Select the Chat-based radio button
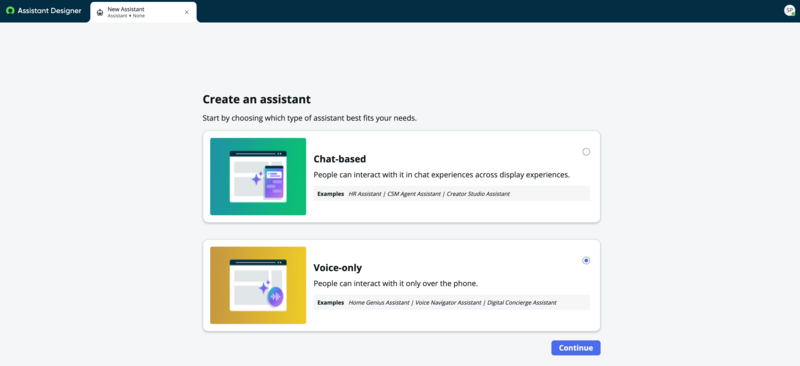Image resolution: width=800 pixels, height=366 pixels. point(586,152)
